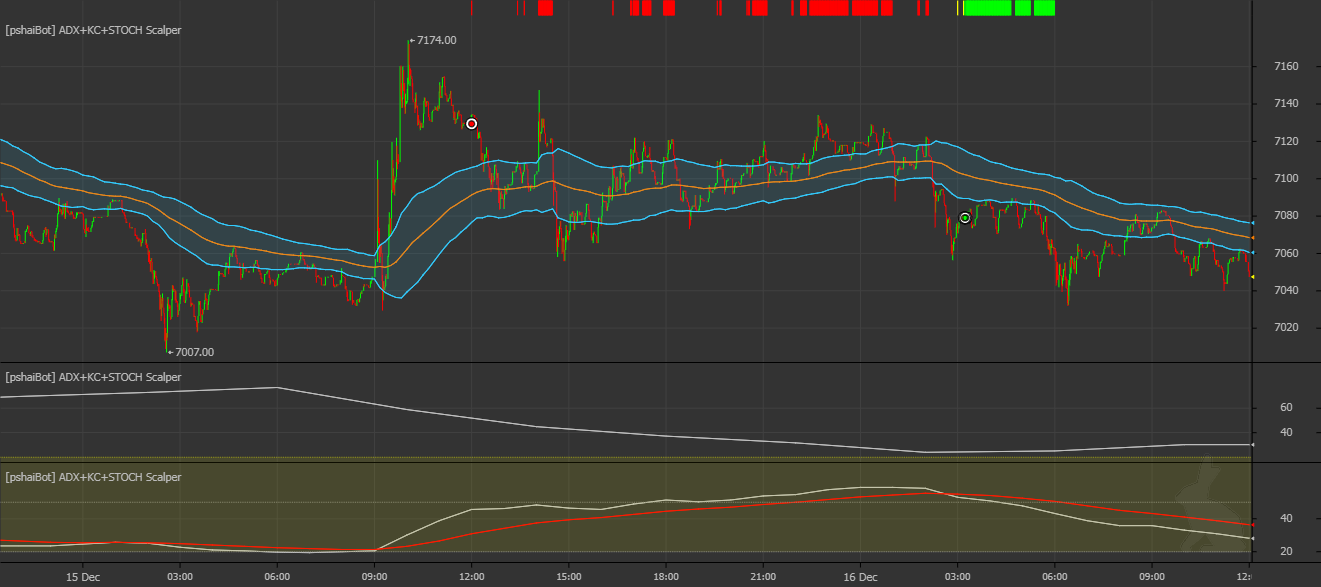Click the indicator title in the ADX panel
This screenshot has height=587, width=1321.
pyautogui.click(x=93, y=377)
